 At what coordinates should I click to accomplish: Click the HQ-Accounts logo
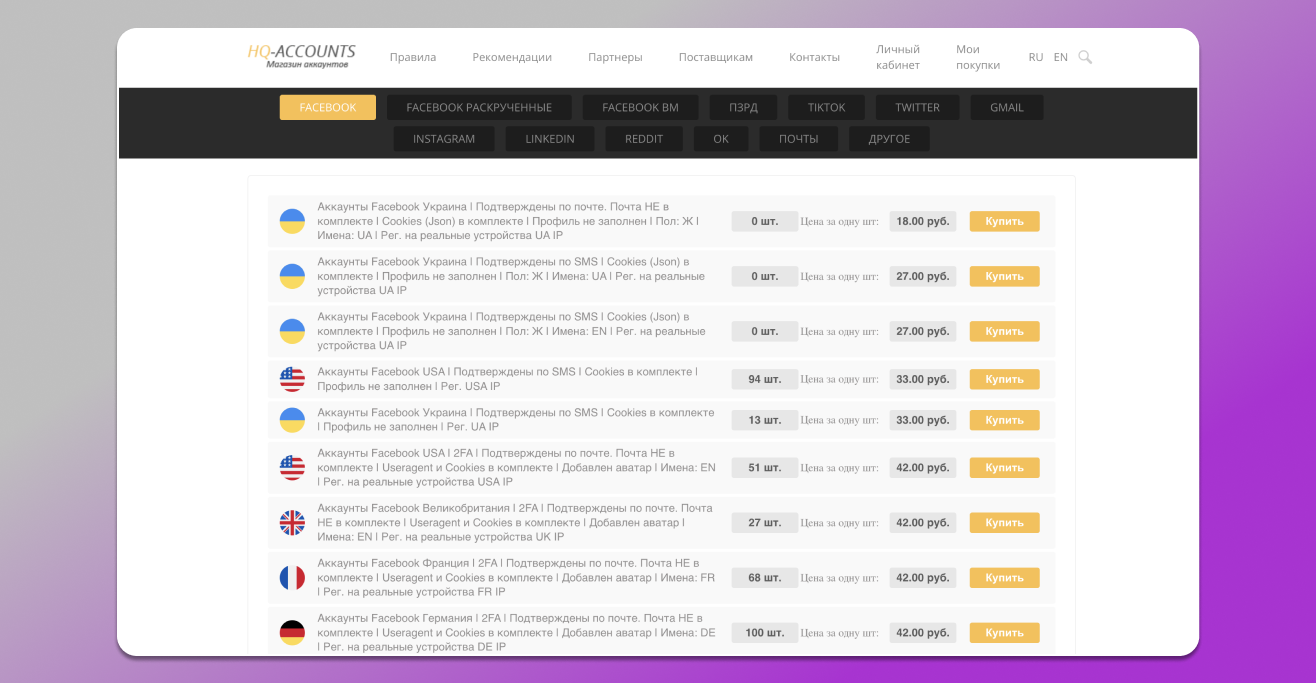301,56
